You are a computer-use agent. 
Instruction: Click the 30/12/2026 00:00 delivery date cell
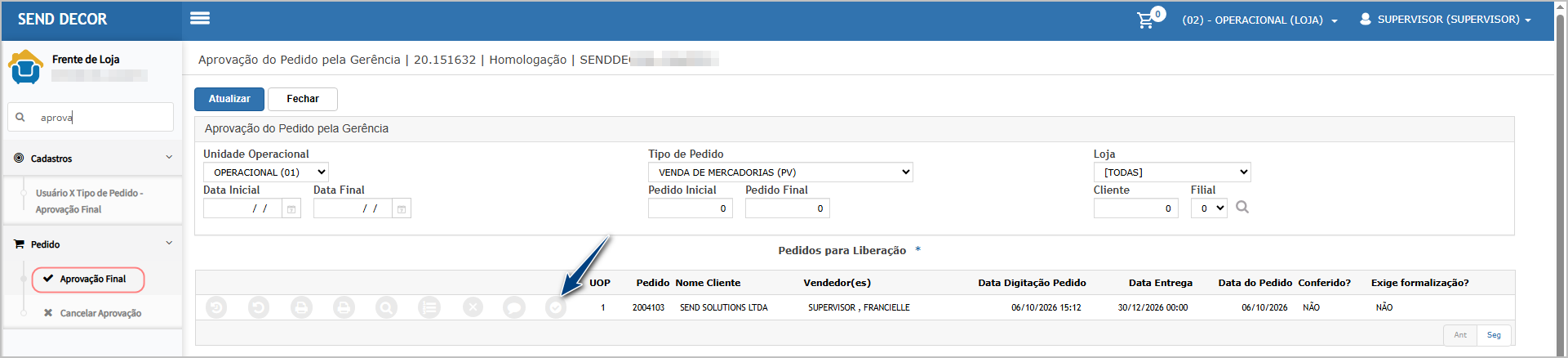[1153, 307]
